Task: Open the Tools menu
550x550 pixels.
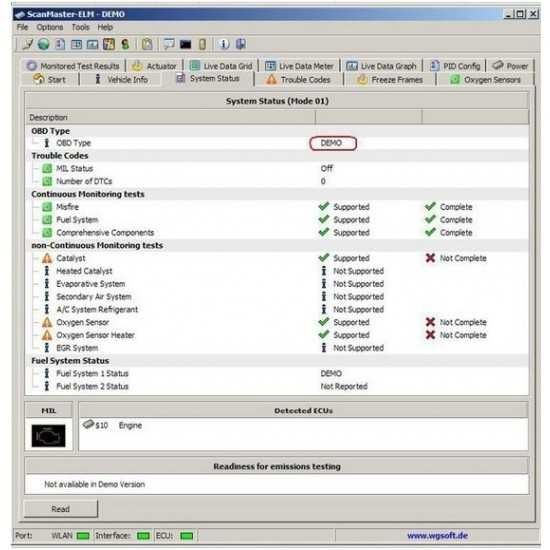Action: pyautogui.click(x=80, y=27)
